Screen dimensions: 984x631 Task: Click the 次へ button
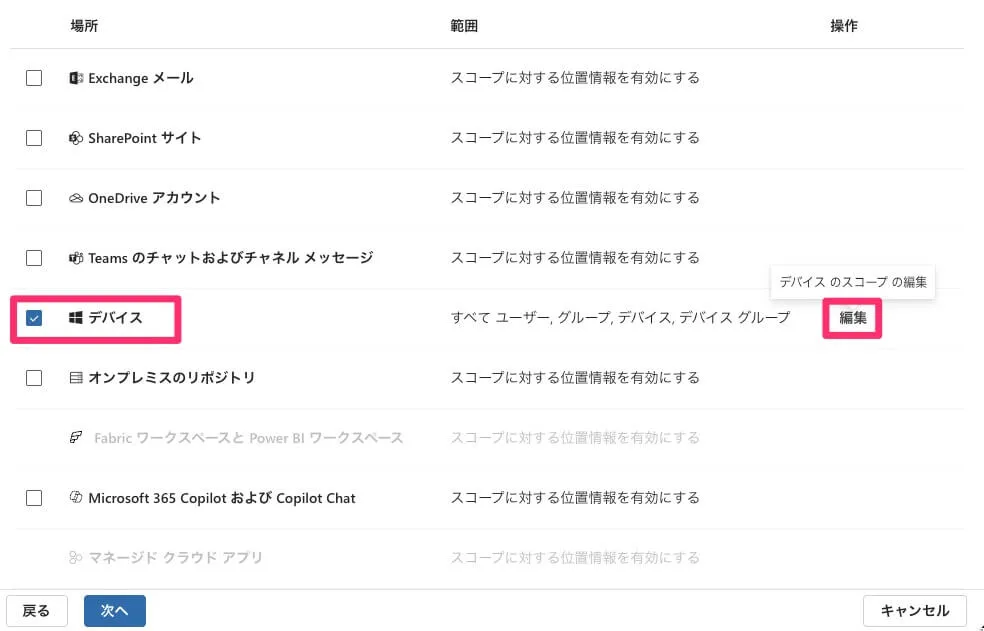(115, 611)
